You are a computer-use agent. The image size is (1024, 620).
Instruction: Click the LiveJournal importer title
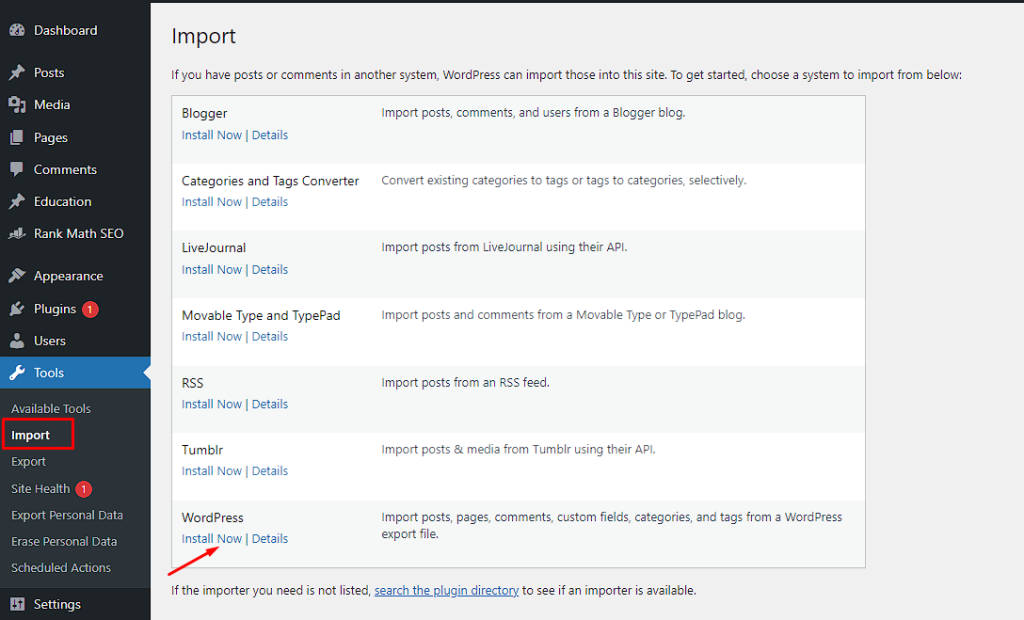click(214, 248)
